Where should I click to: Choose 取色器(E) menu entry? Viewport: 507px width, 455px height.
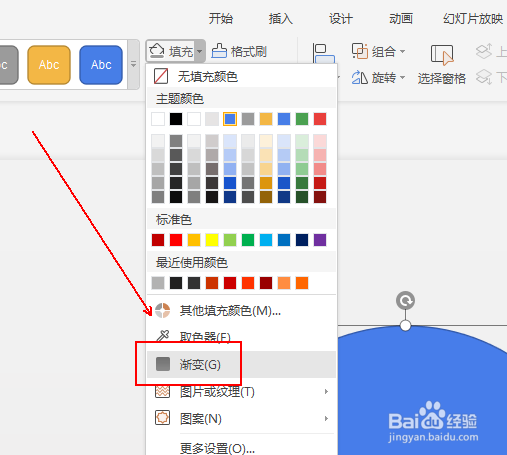point(241,337)
